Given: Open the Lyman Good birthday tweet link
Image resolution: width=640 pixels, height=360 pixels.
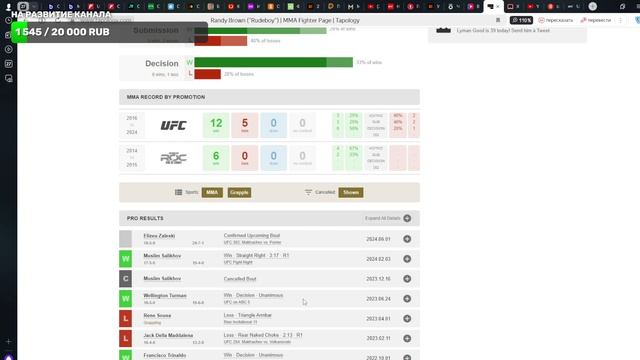Looking at the screenshot, I should point(503,31).
